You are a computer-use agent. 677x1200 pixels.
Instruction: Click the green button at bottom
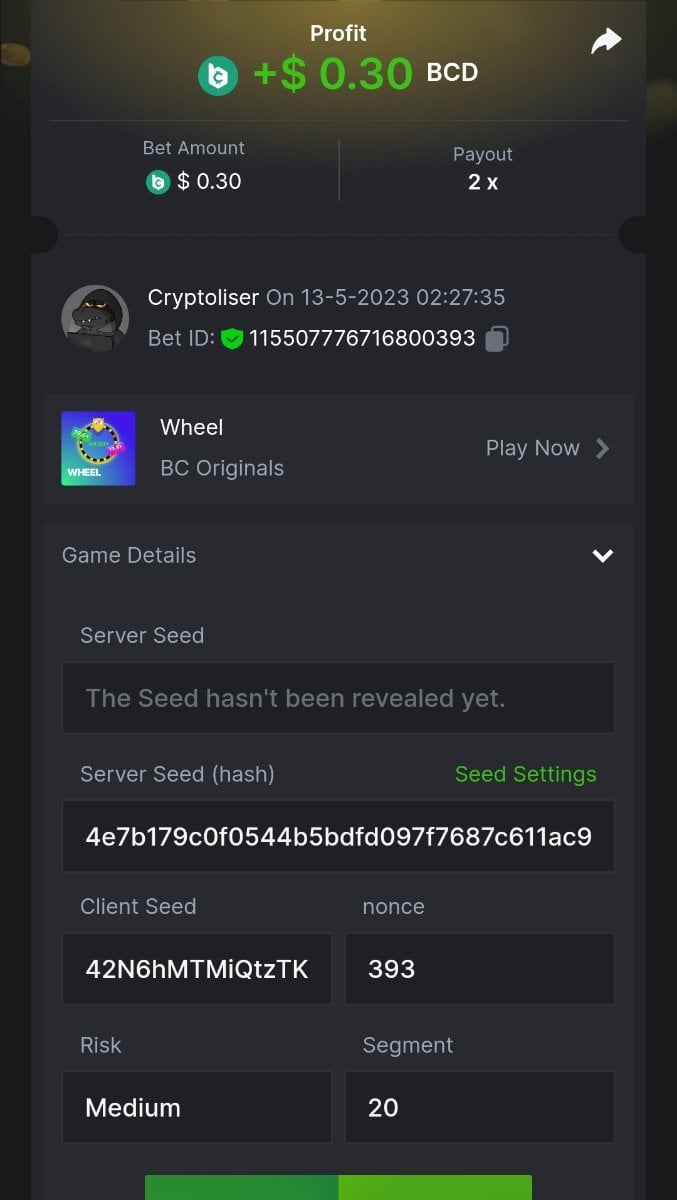coord(338,1188)
